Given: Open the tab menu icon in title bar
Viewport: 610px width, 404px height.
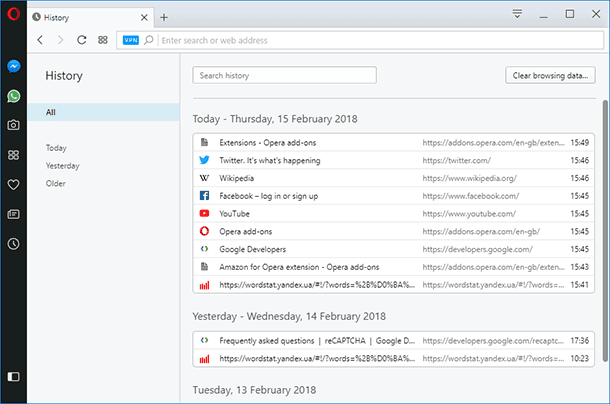Looking at the screenshot, I should [517, 14].
